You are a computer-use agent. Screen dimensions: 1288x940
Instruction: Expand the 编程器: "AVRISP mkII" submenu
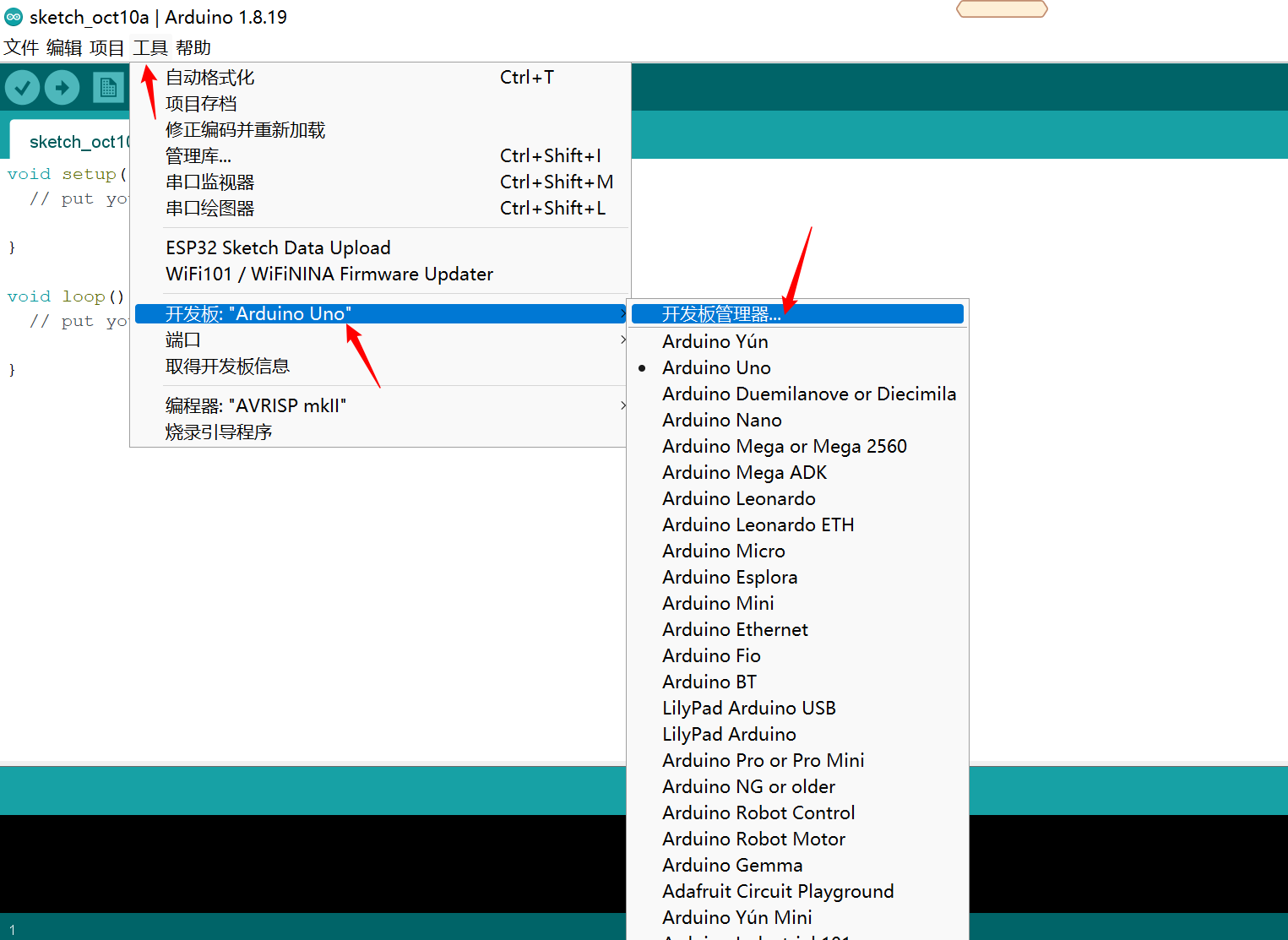click(380, 405)
